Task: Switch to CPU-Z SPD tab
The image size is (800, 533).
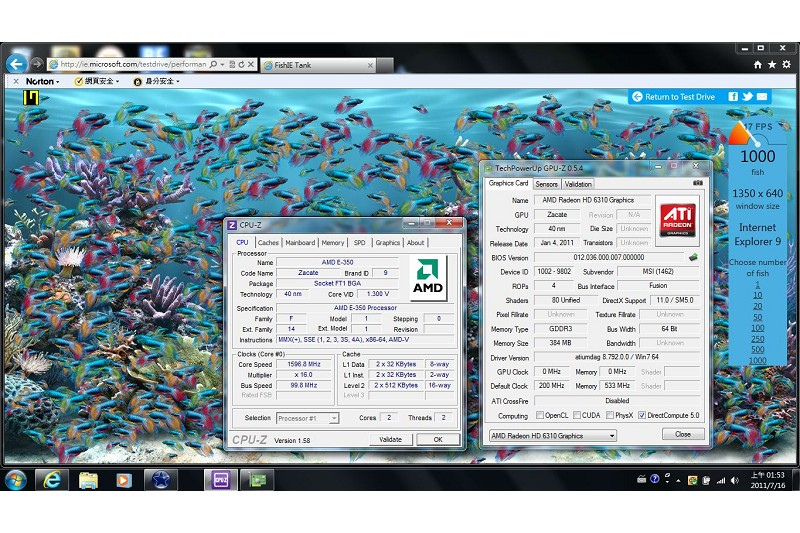Action: [360, 243]
